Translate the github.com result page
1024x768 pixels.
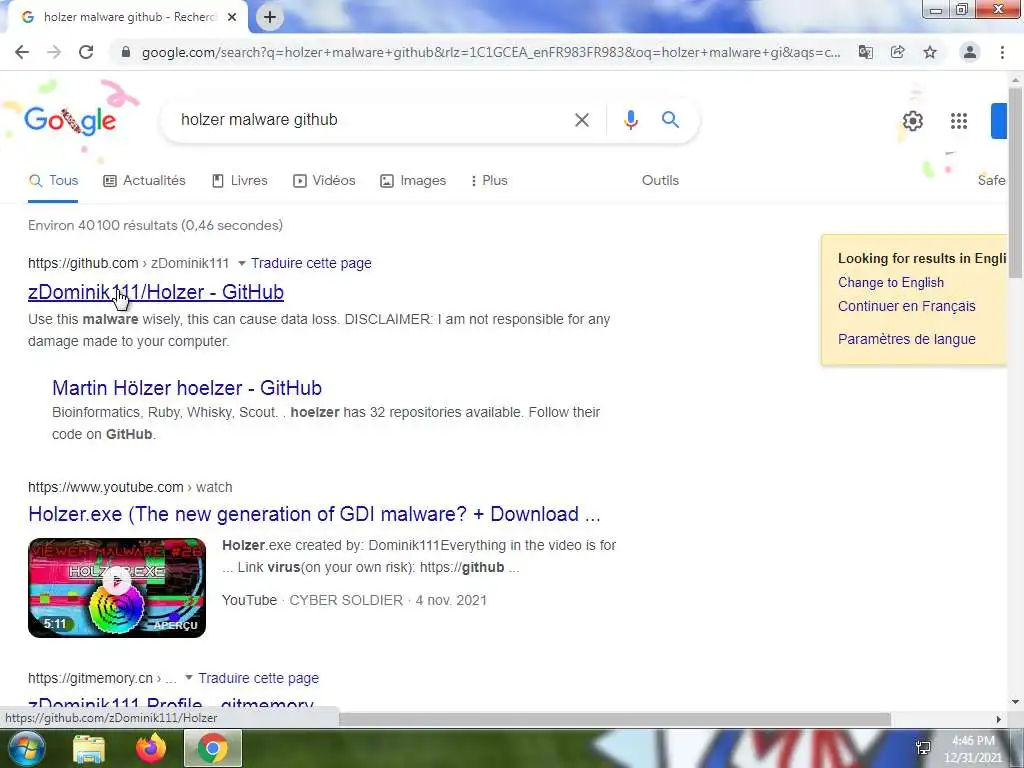[311, 263]
